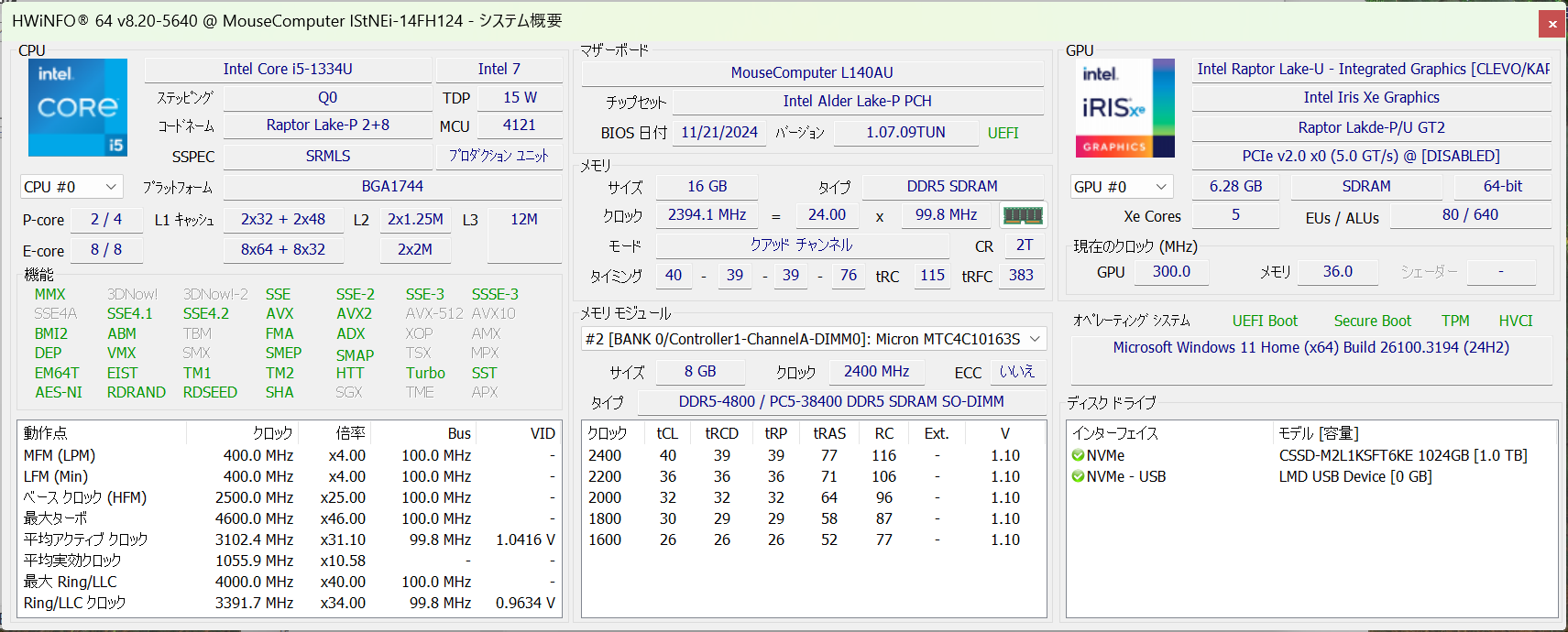Click the Secure Boot indicator
1568x632 pixels.
[x=1372, y=321]
